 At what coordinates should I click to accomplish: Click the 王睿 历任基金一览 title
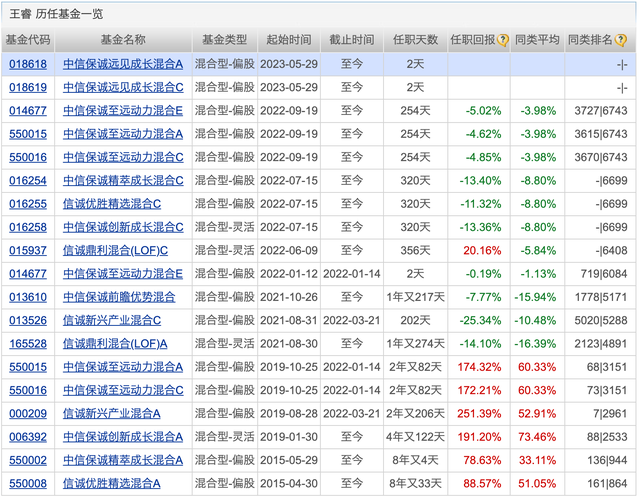[x=56, y=14]
